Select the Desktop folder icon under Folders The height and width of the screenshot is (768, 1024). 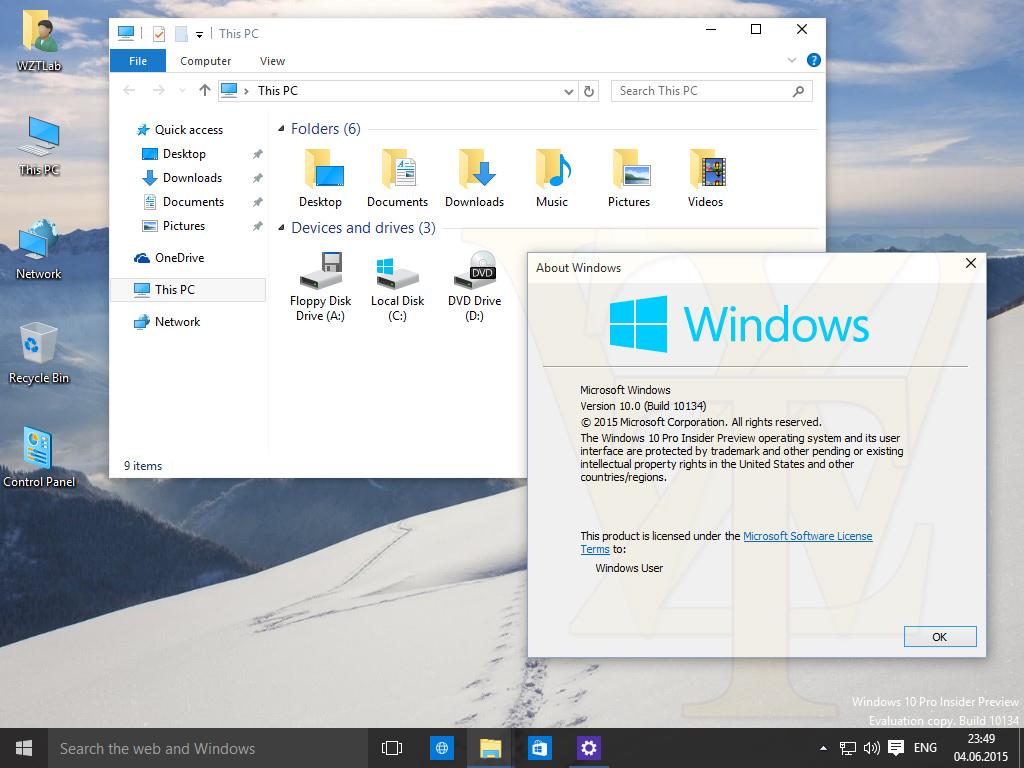point(321,178)
